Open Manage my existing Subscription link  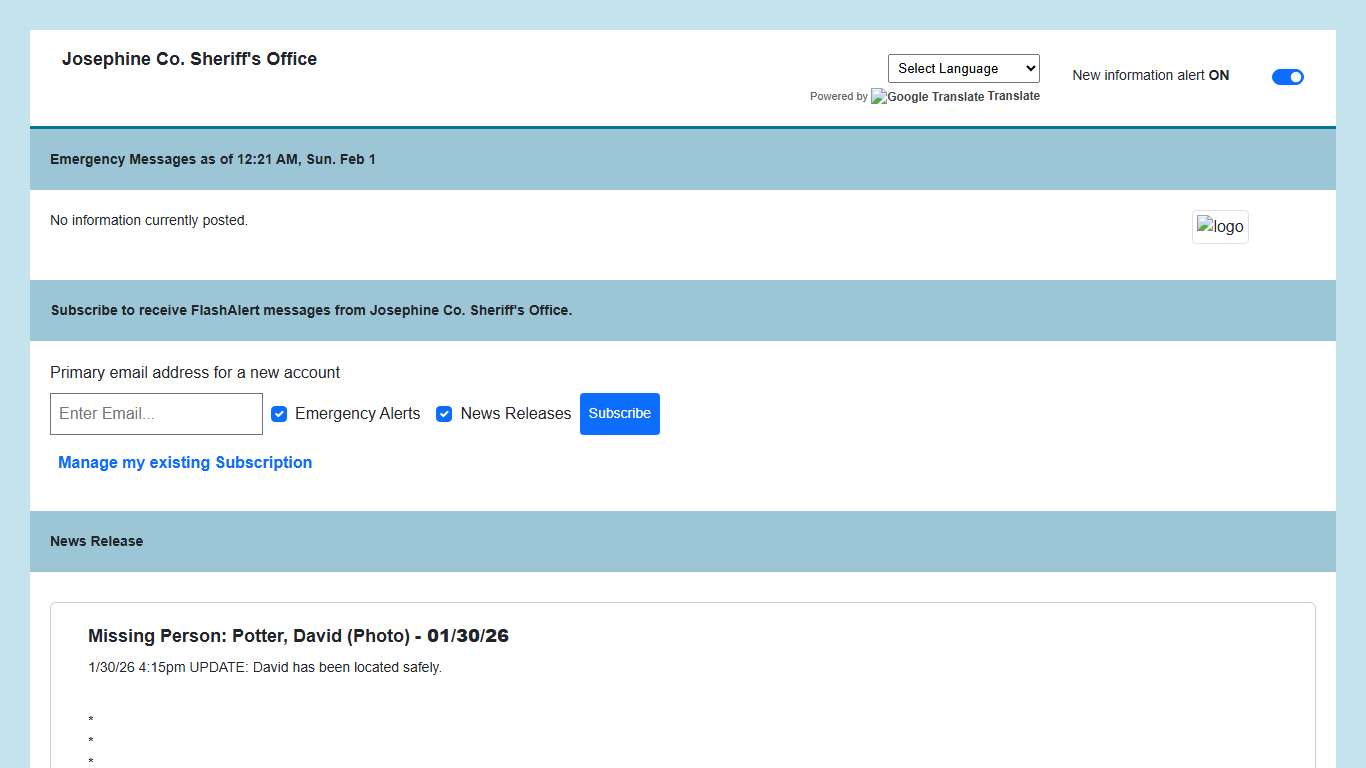[185, 463]
